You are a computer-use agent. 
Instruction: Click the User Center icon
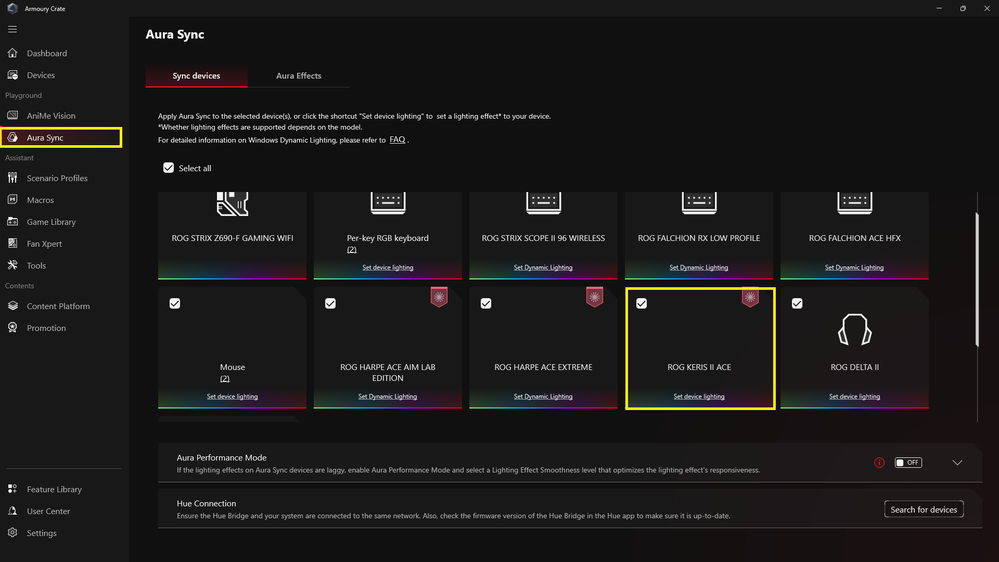12,510
